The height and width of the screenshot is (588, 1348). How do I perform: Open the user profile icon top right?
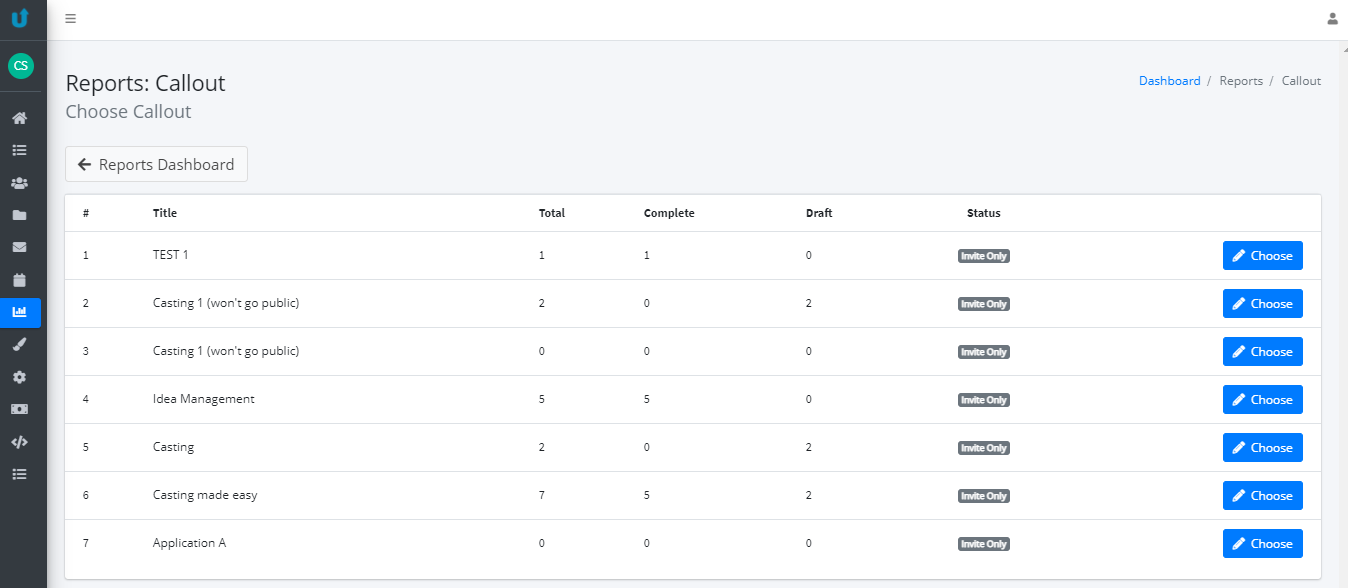[x=1332, y=18]
